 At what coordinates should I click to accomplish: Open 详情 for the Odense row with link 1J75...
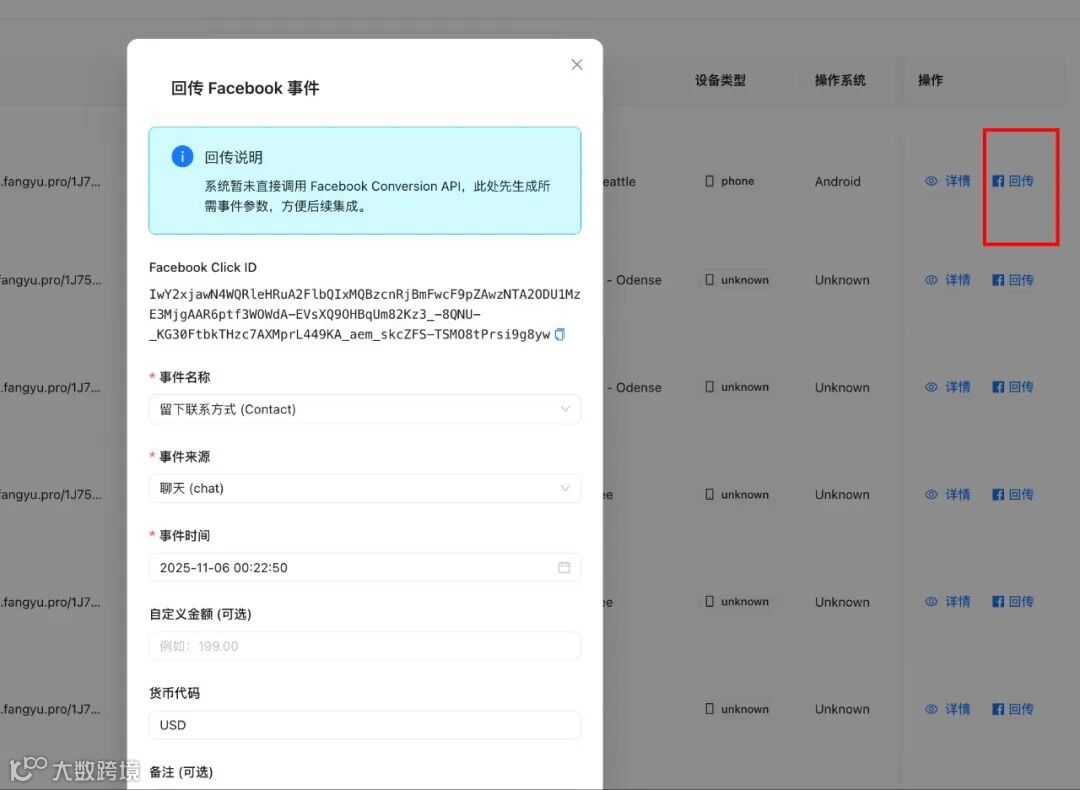click(948, 280)
